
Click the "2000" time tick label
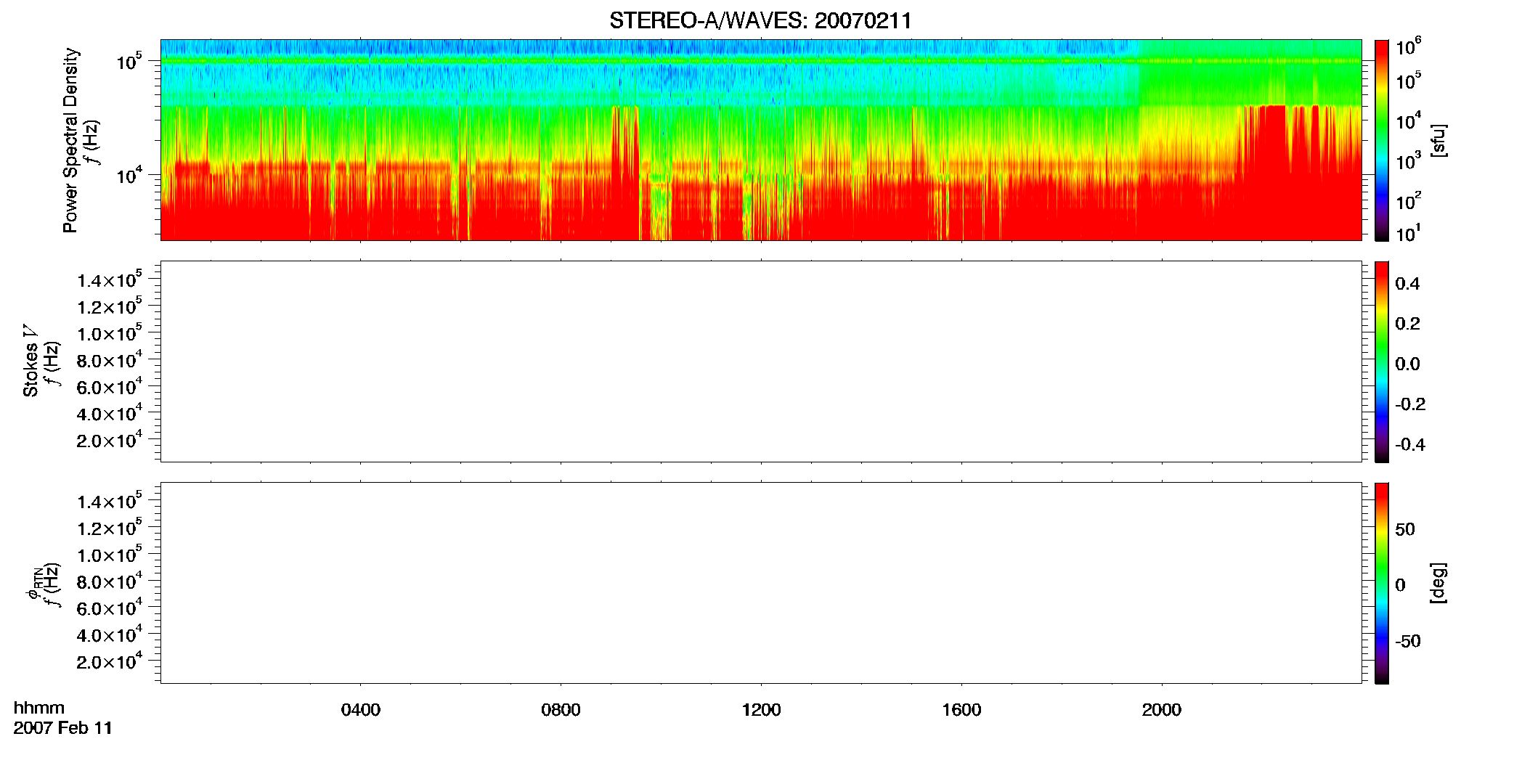click(1162, 710)
